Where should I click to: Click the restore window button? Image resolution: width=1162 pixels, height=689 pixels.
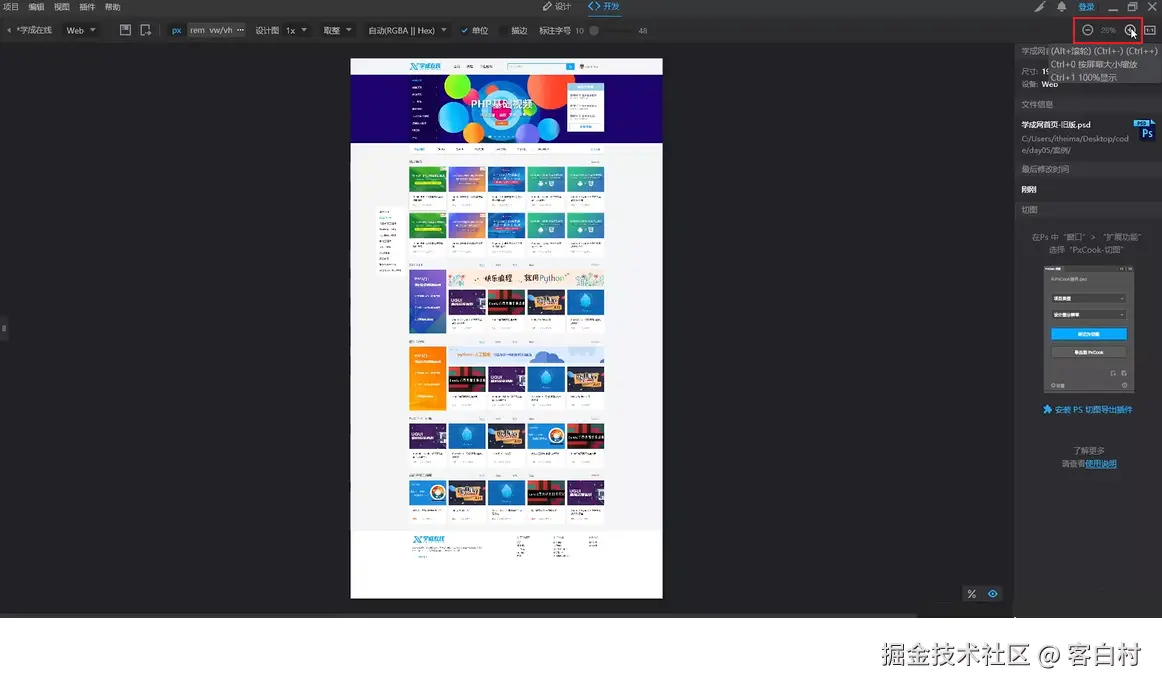1132,7
